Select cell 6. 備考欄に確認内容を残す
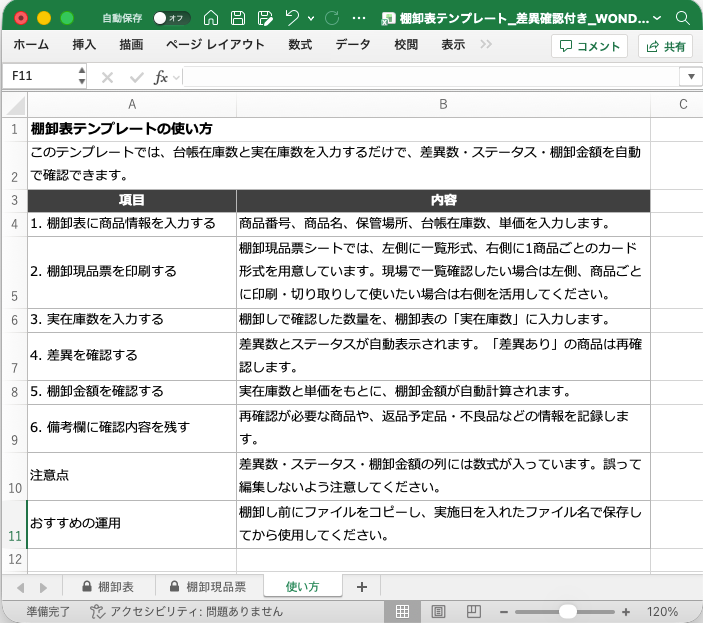The height and width of the screenshot is (623, 703). coord(132,428)
